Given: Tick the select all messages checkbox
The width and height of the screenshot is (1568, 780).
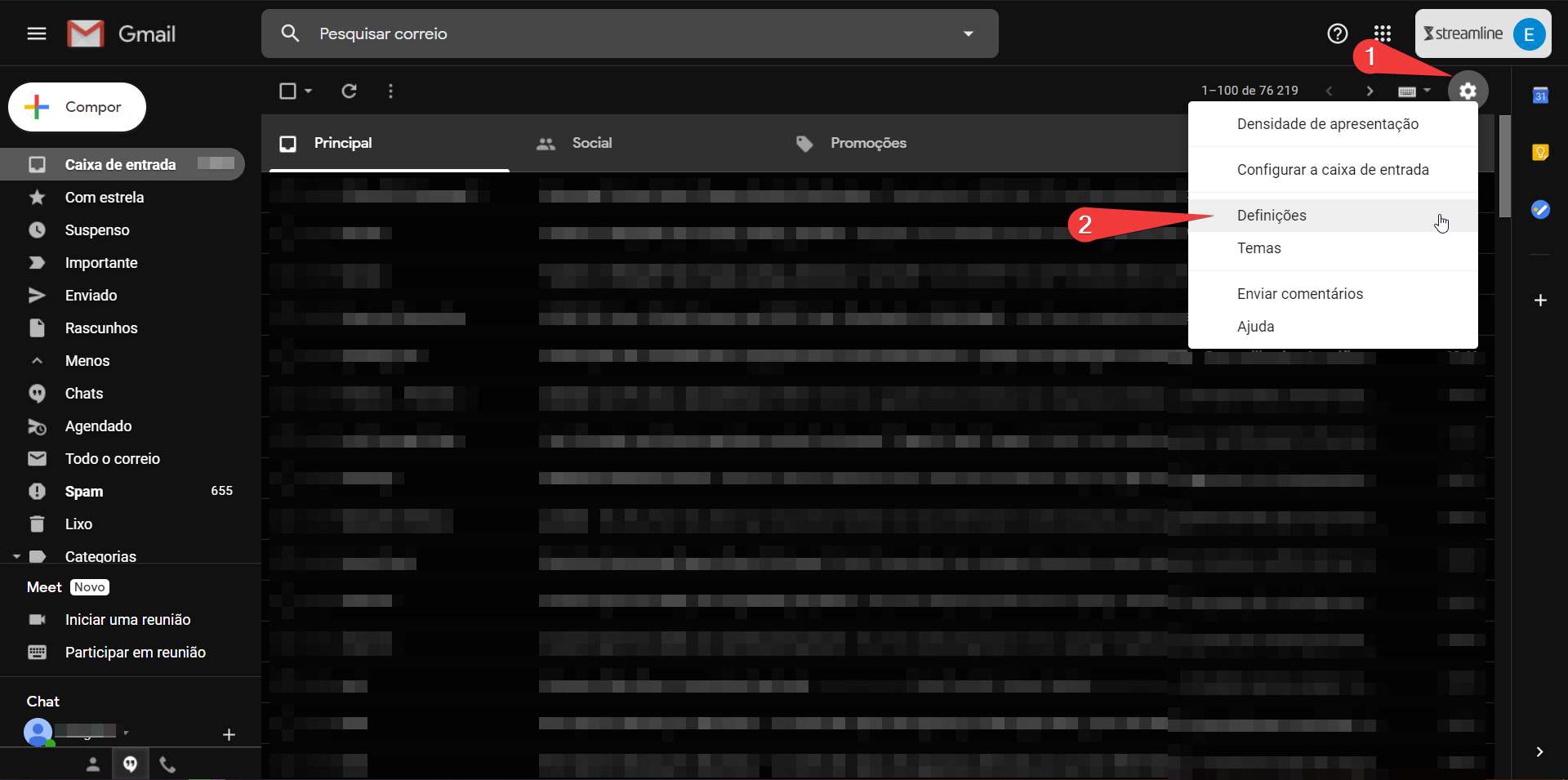Looking at the screenshot, I should (287, 91).
